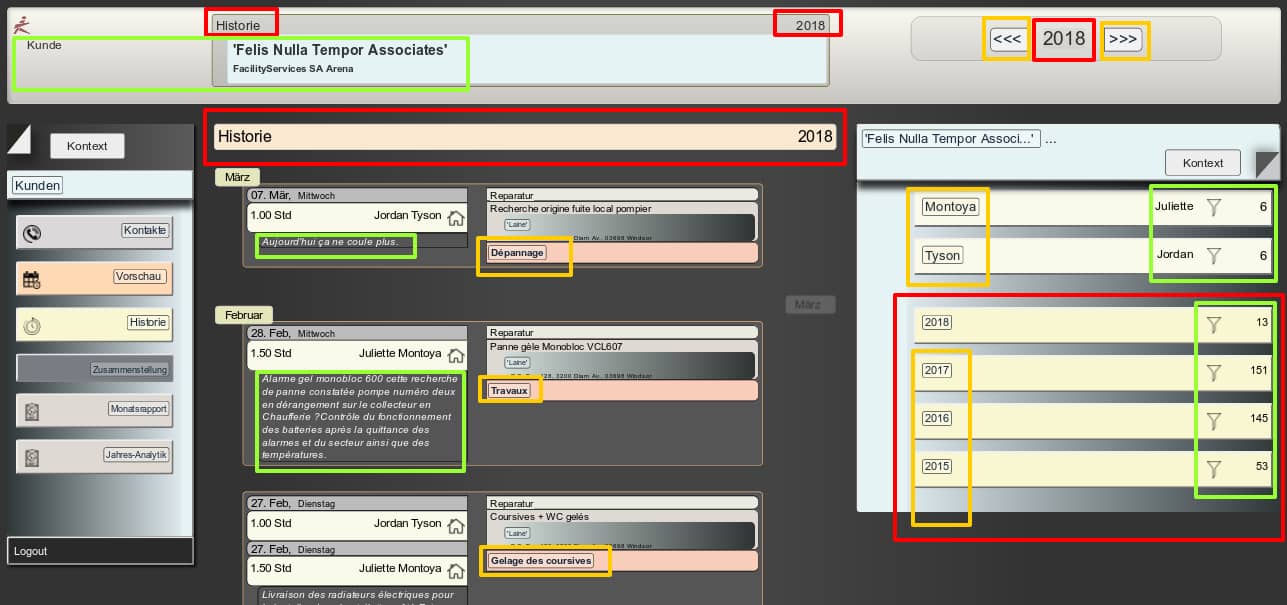Click the calendar icon beside Vorschau
The height and width of the screenshot is (605, 1287).
pyautogui.click(x=32, y=280)
